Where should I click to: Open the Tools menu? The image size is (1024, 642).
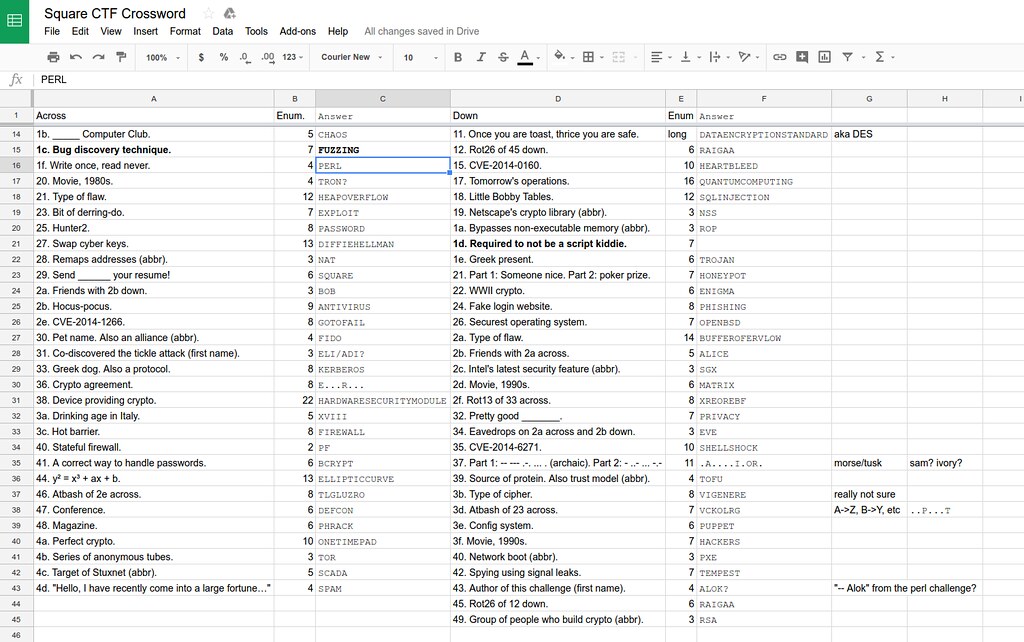coord(256,31)
